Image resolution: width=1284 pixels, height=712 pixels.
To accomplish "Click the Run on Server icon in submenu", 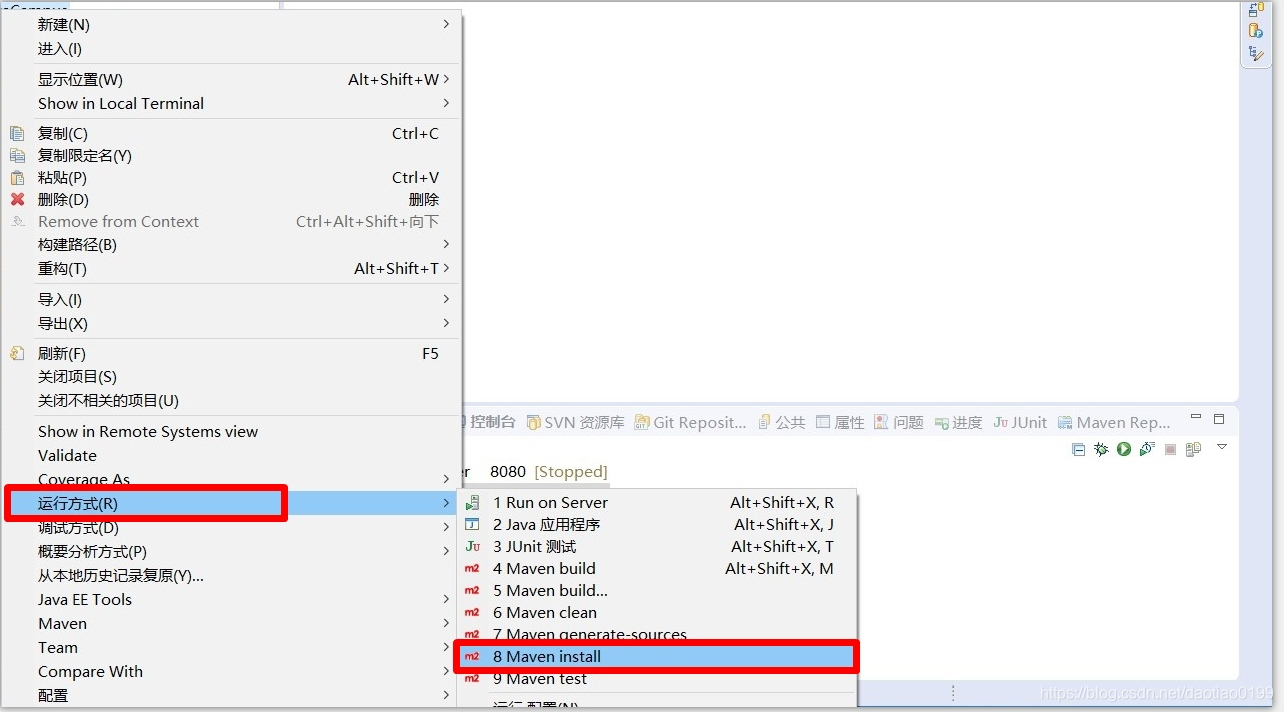I will click(x=472, y=502).
